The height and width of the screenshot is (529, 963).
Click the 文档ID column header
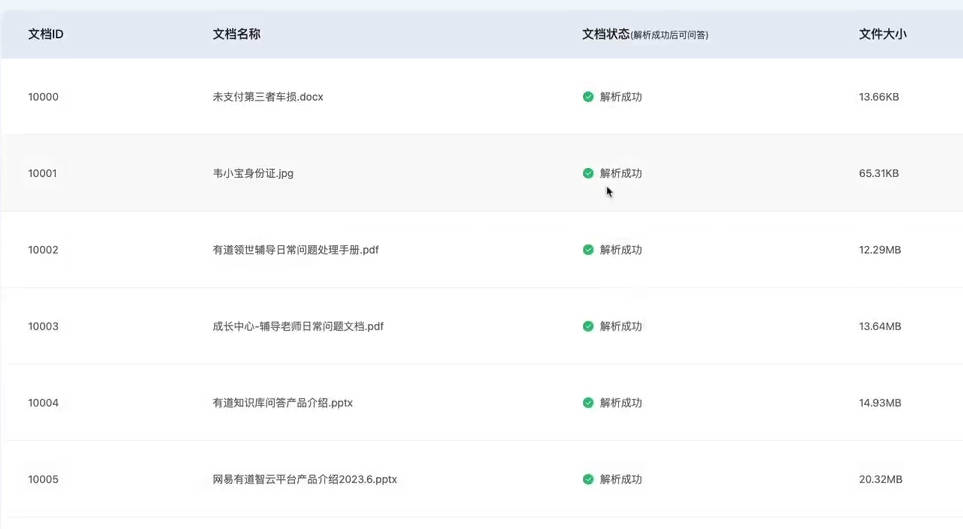[x=45, y=34]
